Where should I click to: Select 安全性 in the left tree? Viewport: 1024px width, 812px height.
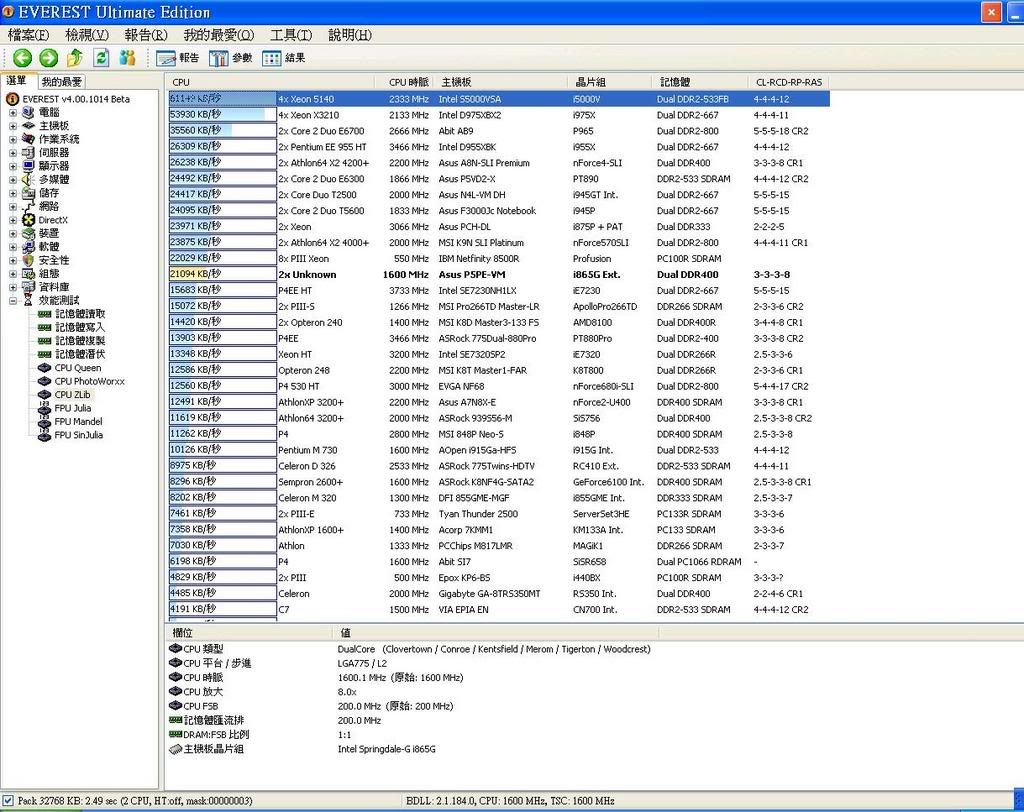coord(54,260)
